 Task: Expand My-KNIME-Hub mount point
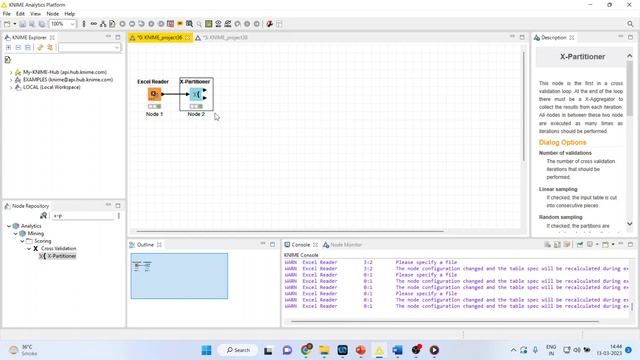point(11,72)
